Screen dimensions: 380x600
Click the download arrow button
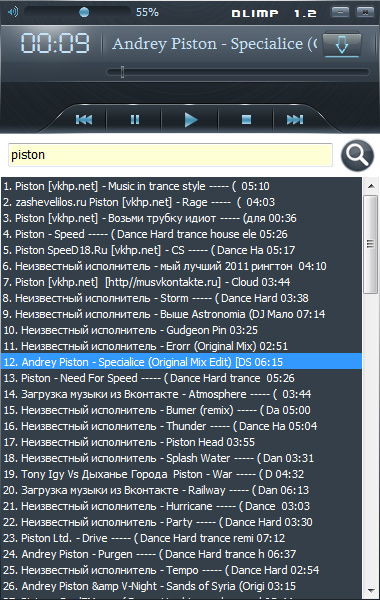[341, 45]
